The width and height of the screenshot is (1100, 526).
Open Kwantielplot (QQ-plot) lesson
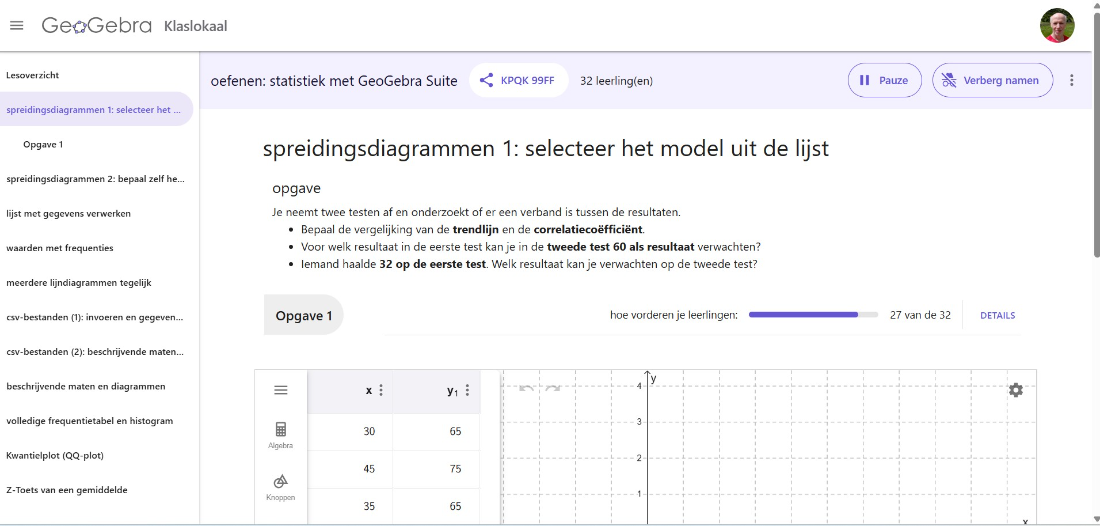pyautogui.click(x=55, y=455)
